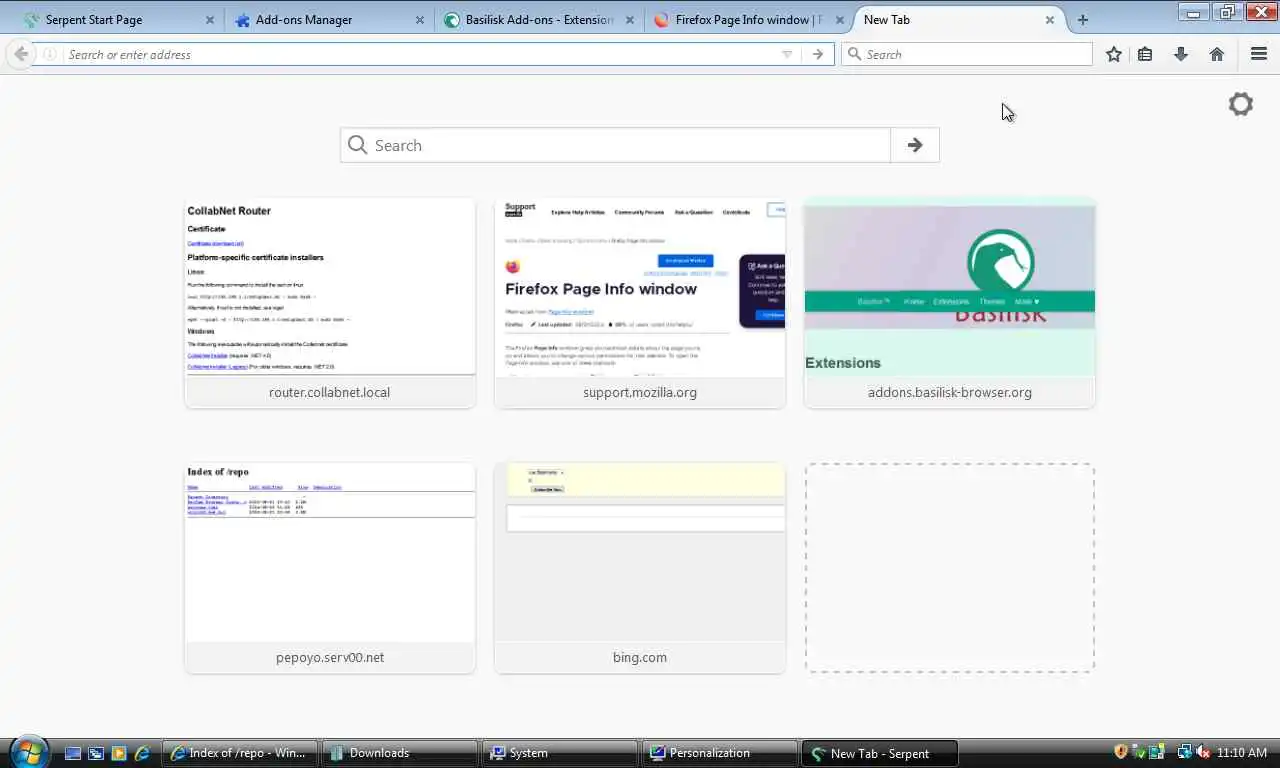Close the Basilisk Add-ons tab
The height and width of the screenshot is (768, 1280).
[x=629, y=20]
